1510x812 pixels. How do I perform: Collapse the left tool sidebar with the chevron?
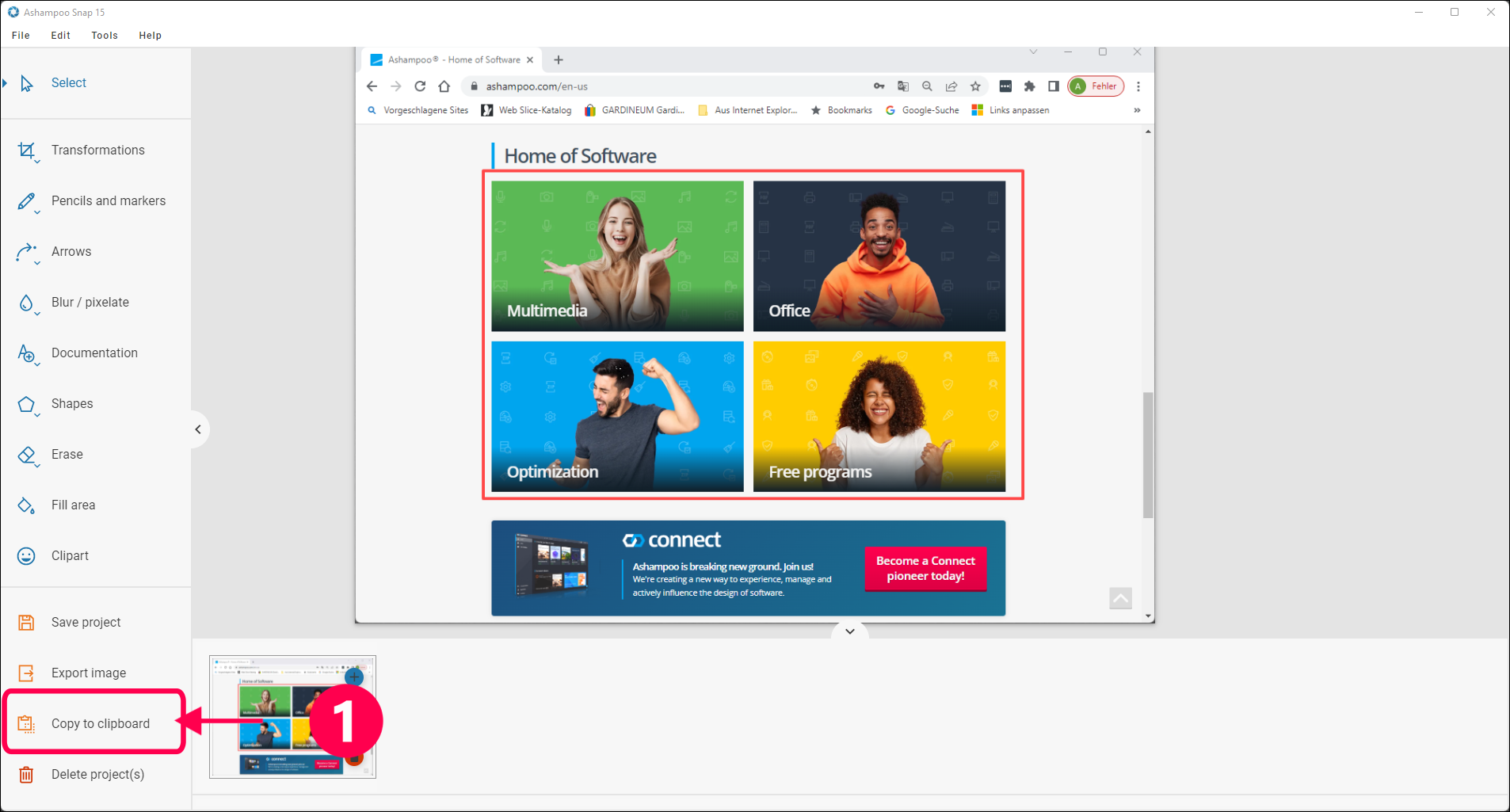click(198, 429)
